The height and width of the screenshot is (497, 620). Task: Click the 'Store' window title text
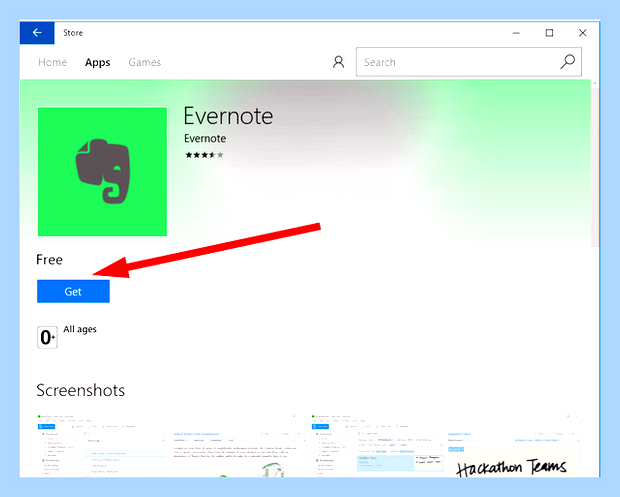pos(73,33)
